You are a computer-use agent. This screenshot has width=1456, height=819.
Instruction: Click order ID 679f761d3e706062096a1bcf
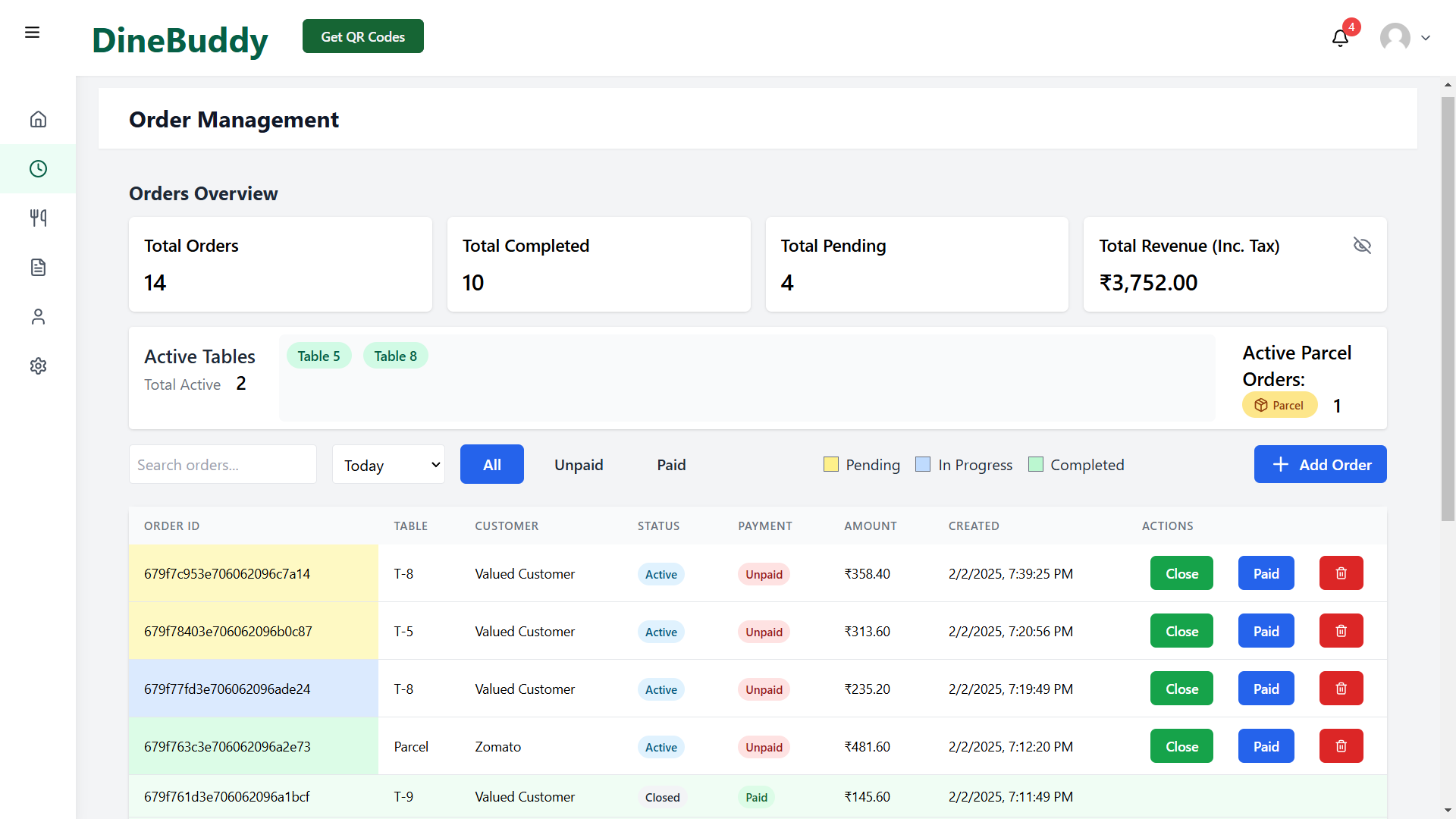click(x=227, y=797)
